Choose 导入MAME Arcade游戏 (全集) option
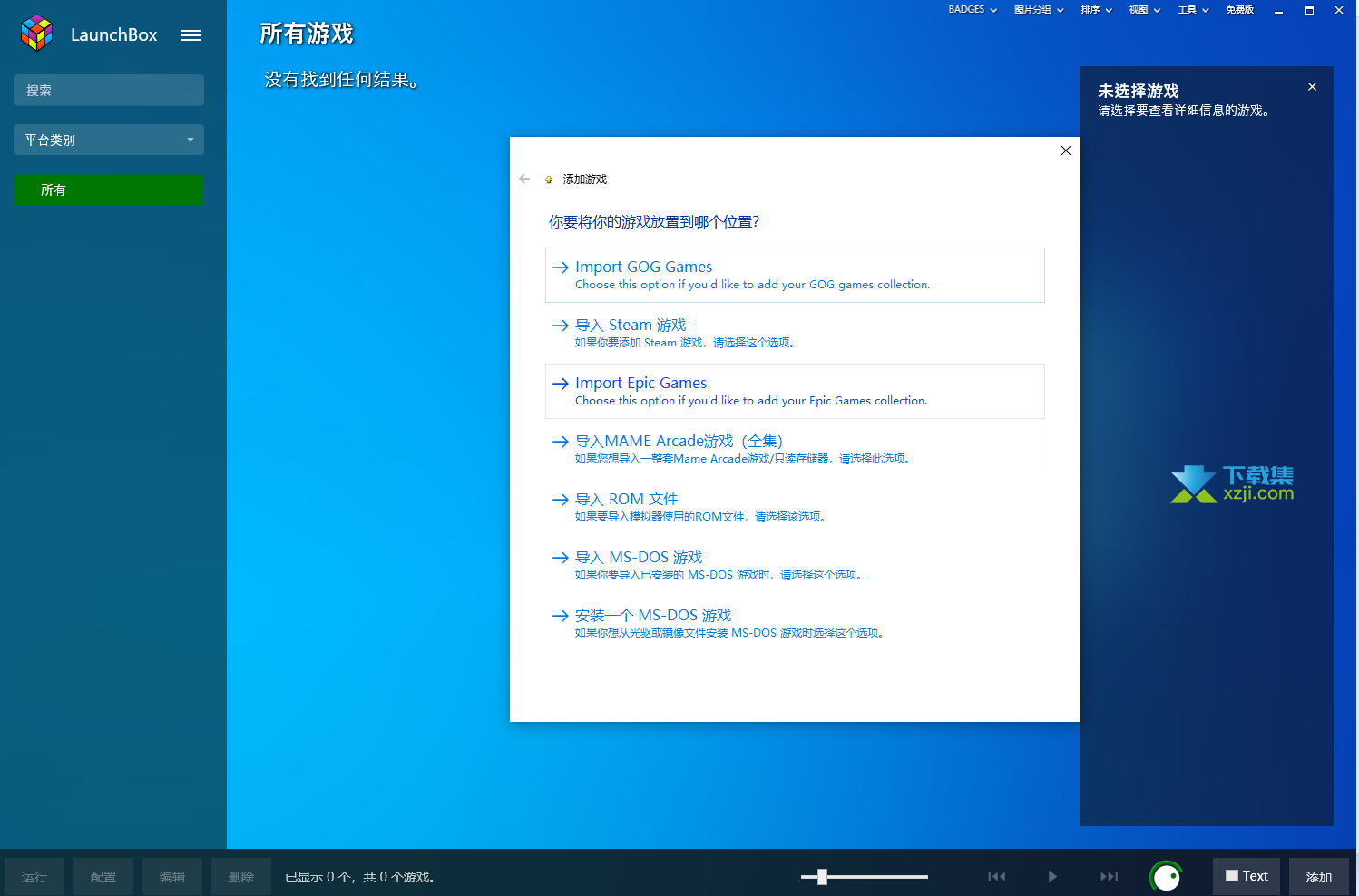Image resolution: width=1359 pixels, height=896 pixels. pos(795,449)
